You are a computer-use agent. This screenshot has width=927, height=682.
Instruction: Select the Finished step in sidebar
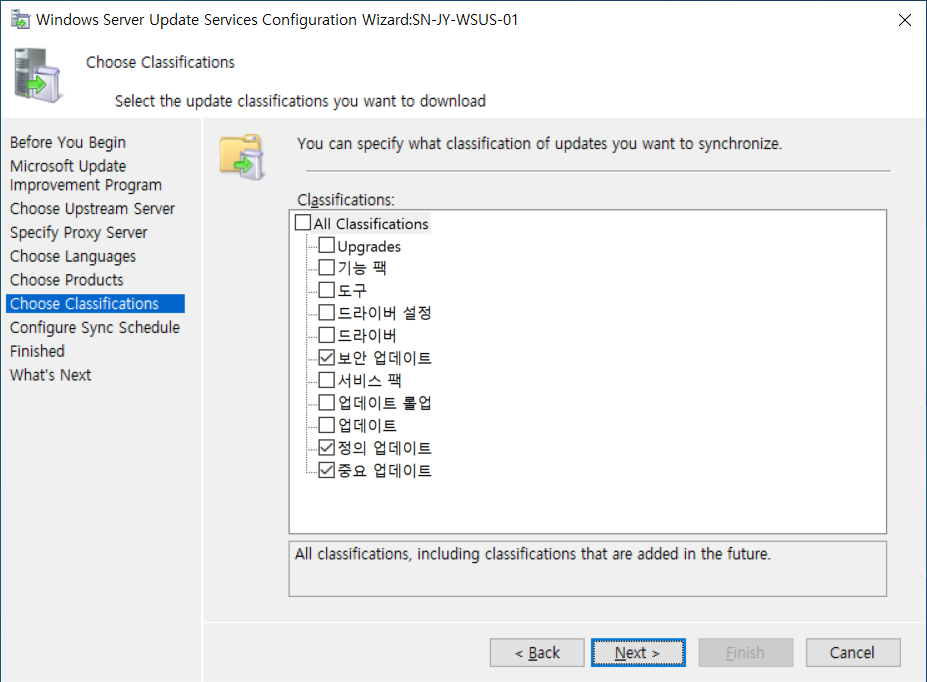37,351
